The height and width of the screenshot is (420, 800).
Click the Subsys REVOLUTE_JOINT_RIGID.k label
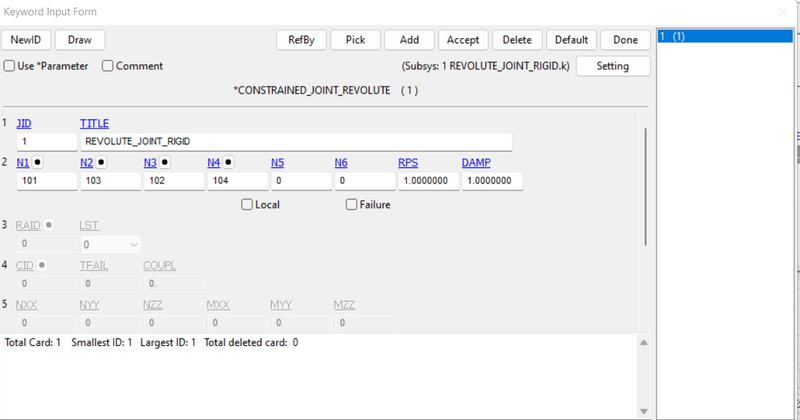(x=486, y=66)
